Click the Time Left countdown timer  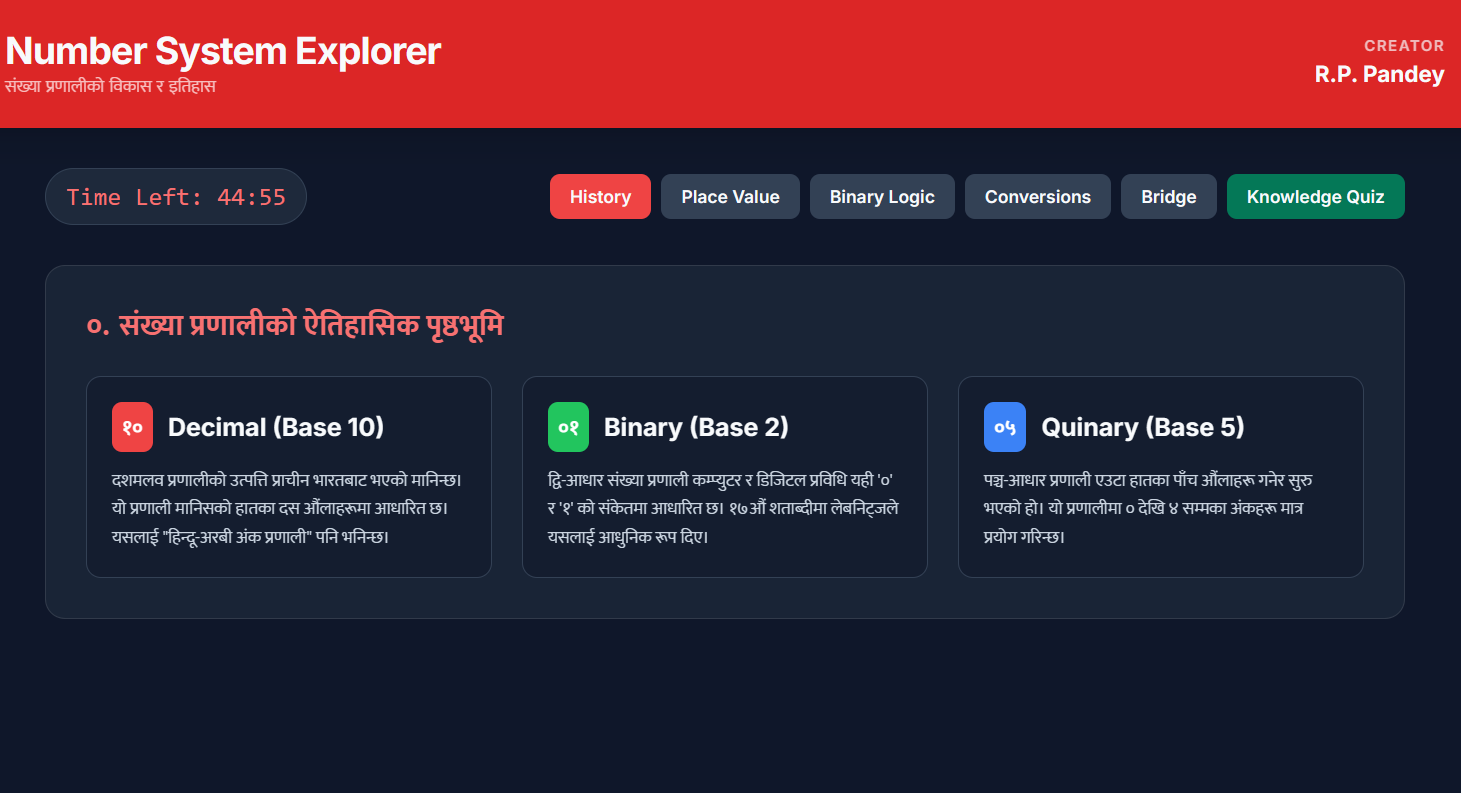click(x=176, y=197)
